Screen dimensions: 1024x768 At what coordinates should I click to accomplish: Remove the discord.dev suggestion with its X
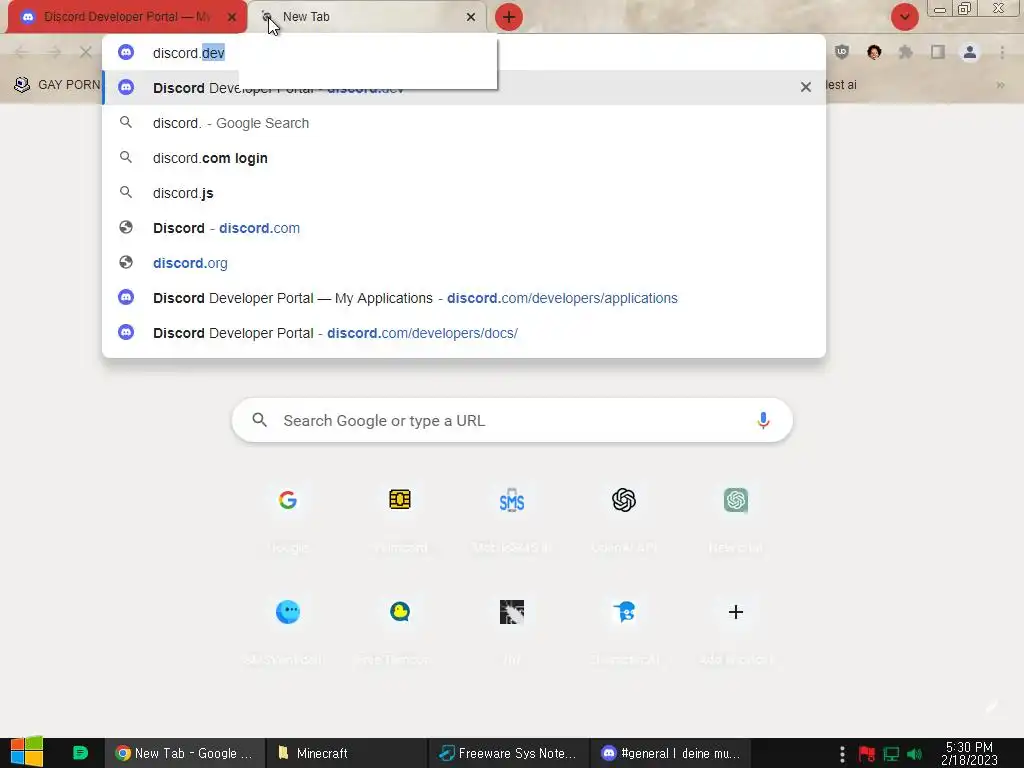(806, 87)
